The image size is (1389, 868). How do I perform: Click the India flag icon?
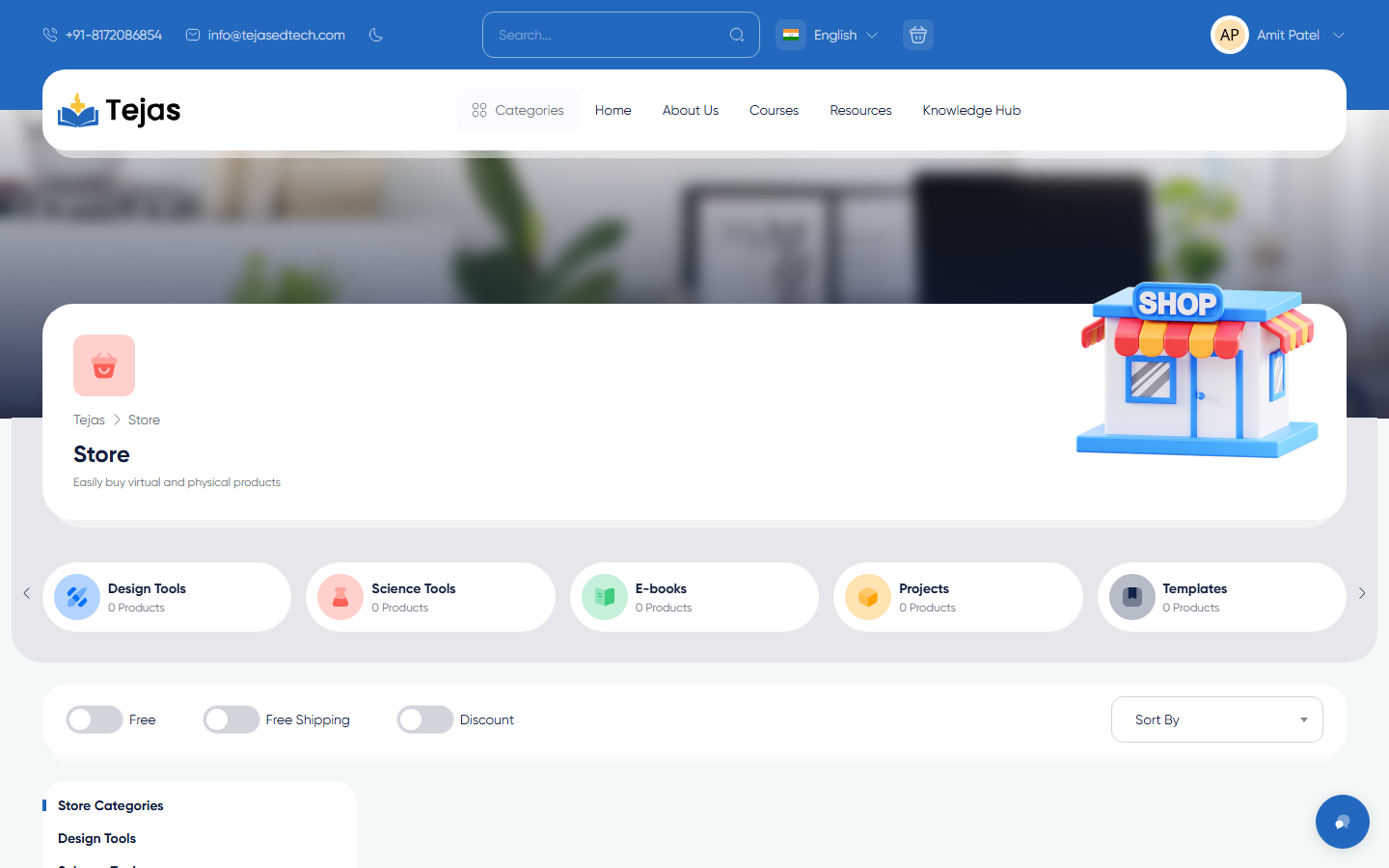791,35
